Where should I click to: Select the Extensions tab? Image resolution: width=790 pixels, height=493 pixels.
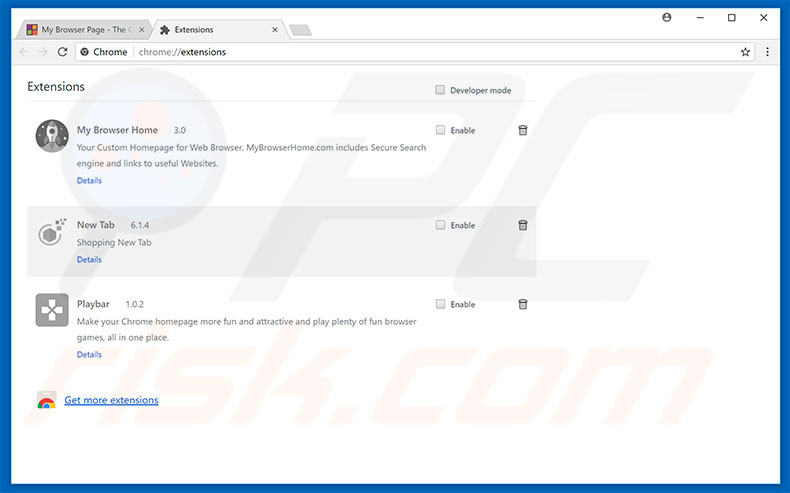(218, 30)
